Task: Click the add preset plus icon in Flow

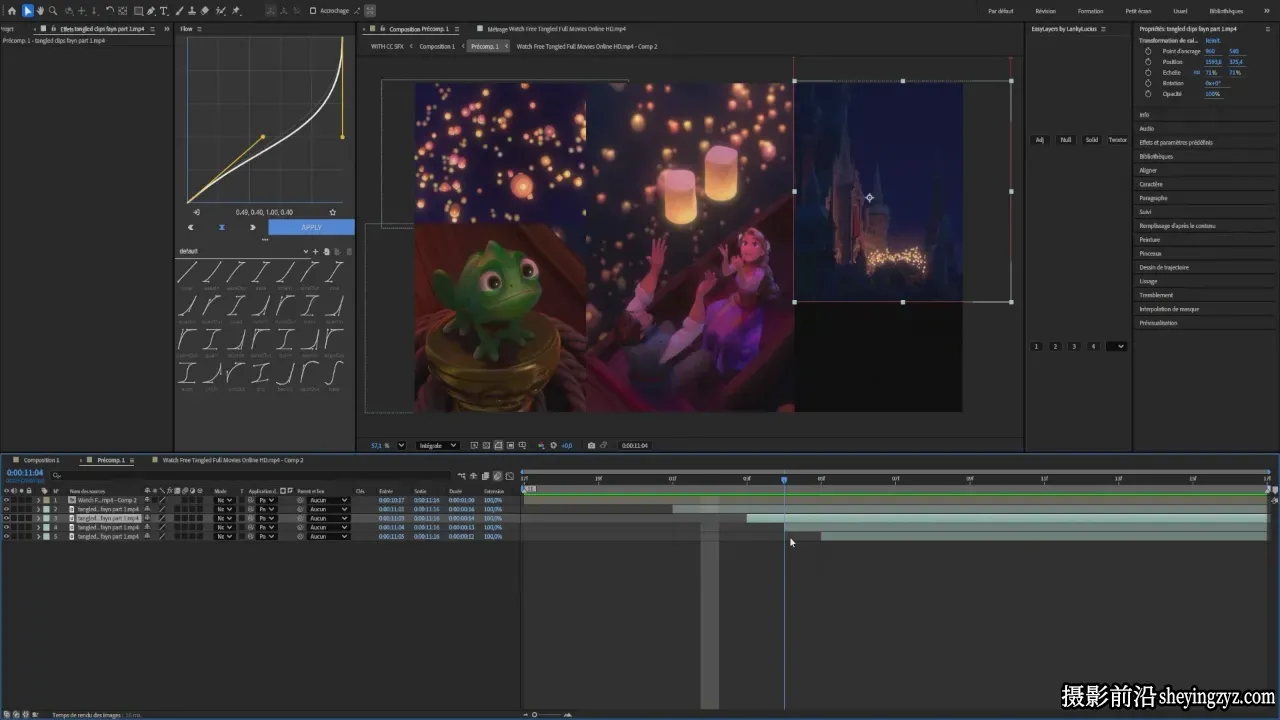Action: pyautogui.click(x=316, y=251)
